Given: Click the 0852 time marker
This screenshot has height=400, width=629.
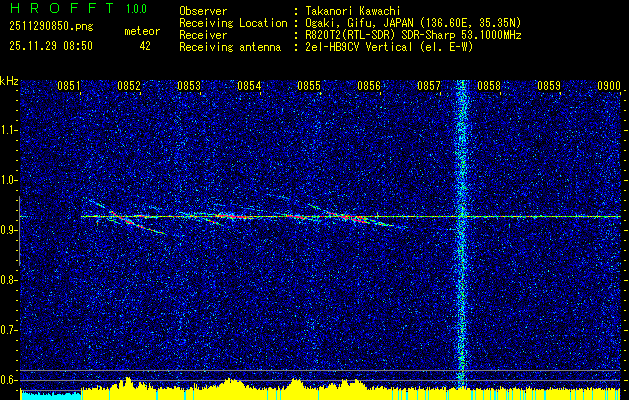Looking at the screenshot, I should click(129, 86).
